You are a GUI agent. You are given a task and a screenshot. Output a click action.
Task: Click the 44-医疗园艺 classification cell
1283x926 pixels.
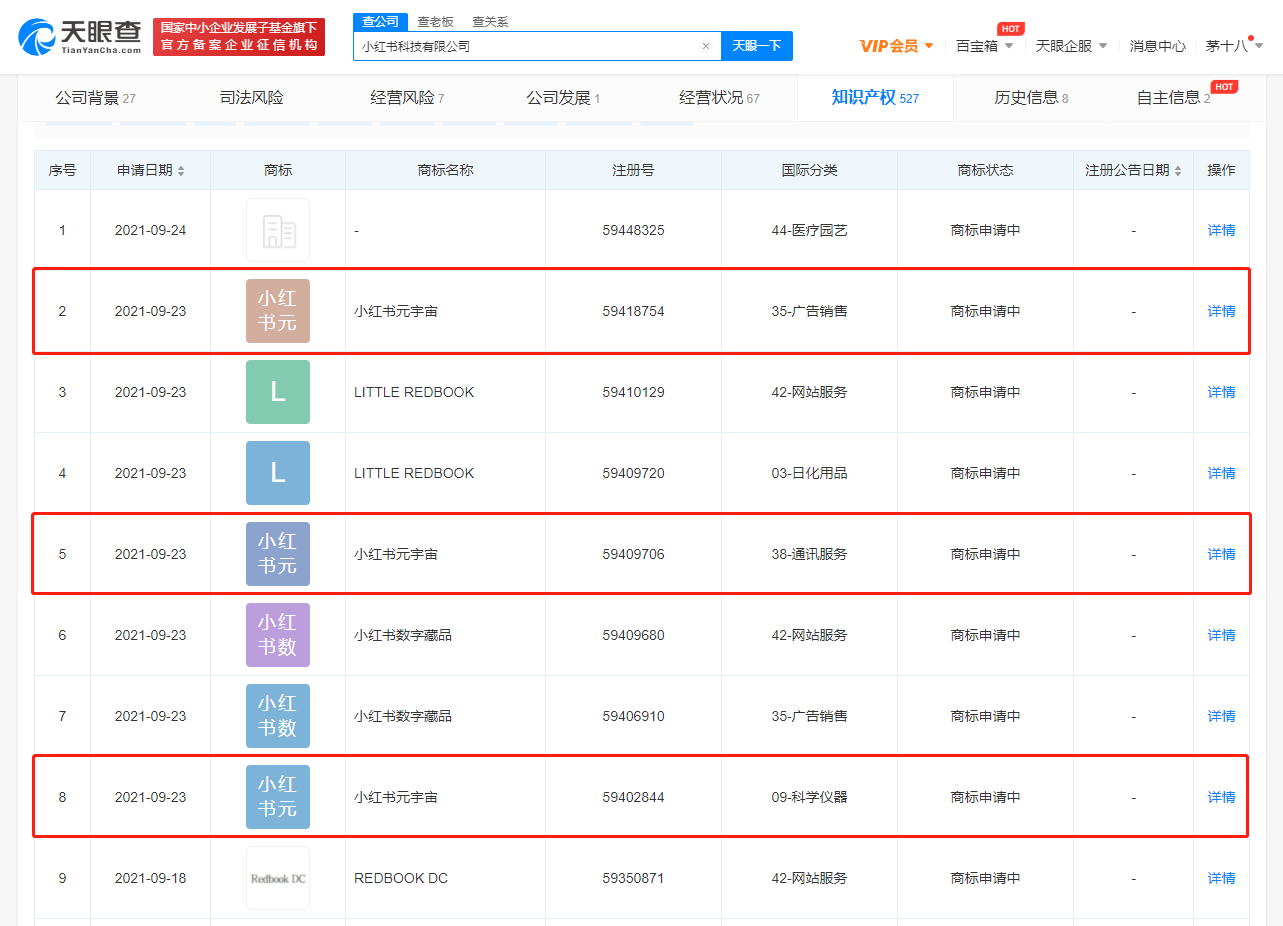pos(809,230)
